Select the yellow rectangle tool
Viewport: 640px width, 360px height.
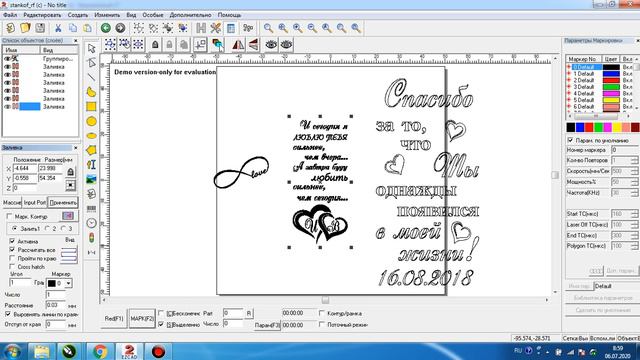coord(91,107)
